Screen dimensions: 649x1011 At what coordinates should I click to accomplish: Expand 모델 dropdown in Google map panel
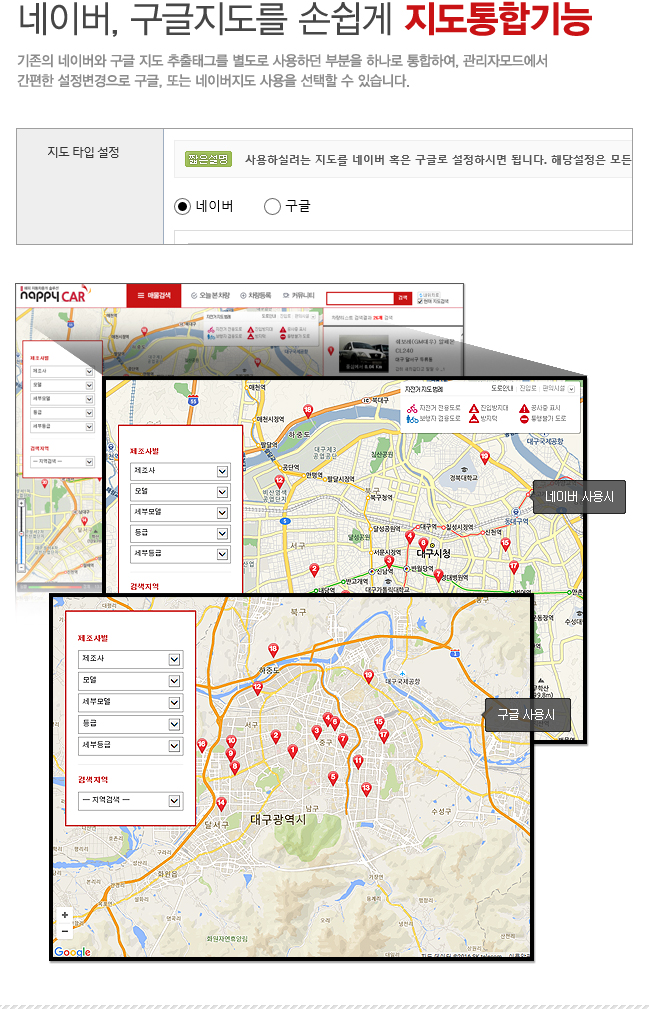pyautogui.click(x=131, y=681)
